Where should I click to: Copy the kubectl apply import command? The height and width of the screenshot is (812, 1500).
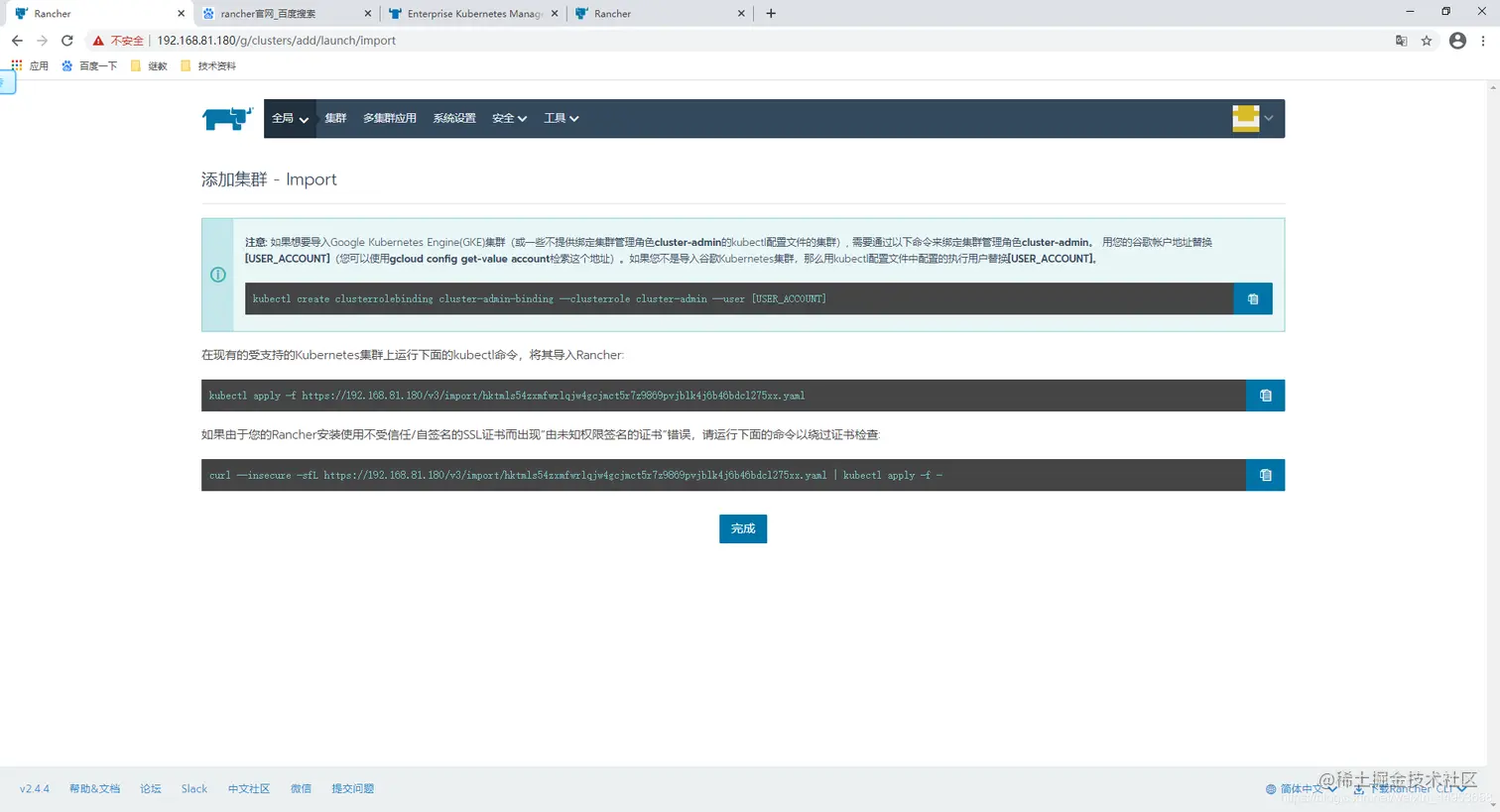point(1265,396)
